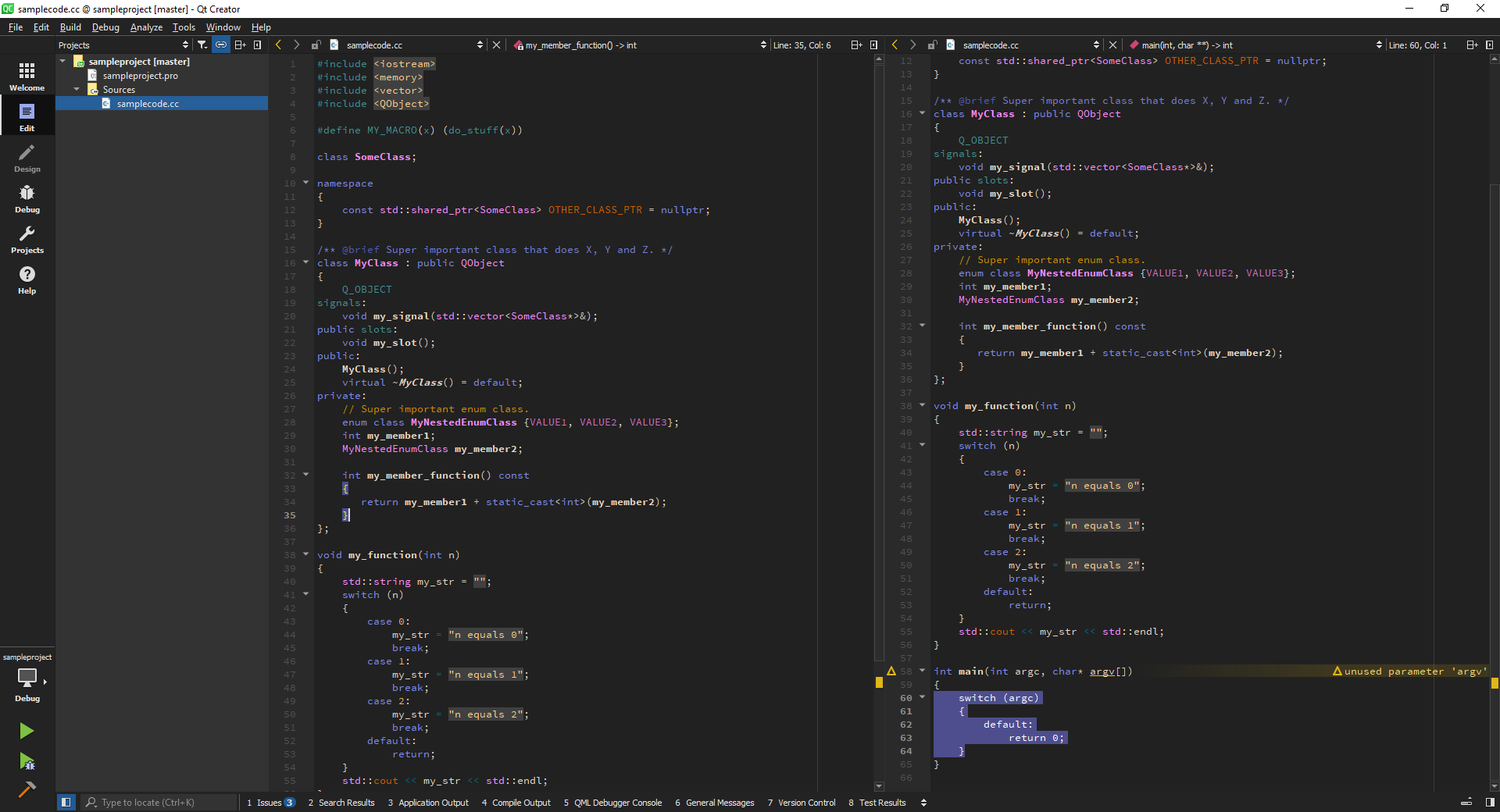Remove the left editor split
The image size is (1500, 812).
(873, 45)
